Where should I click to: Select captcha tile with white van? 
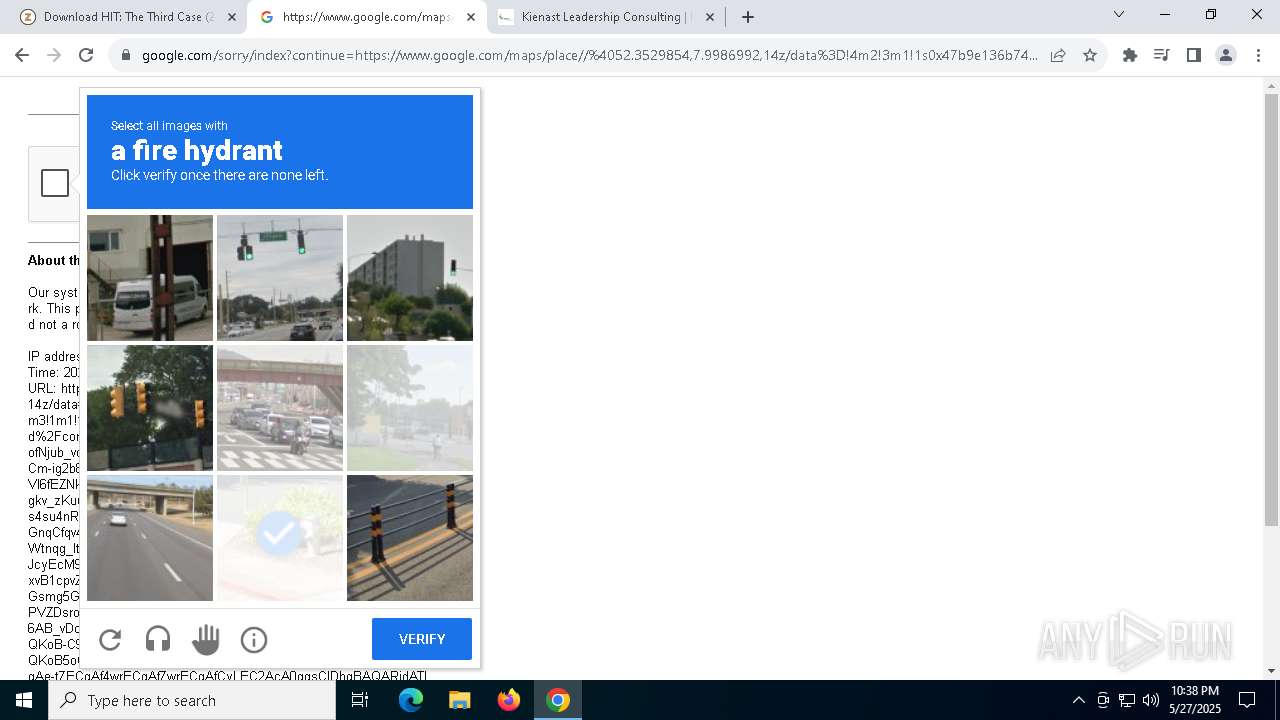(x=150, y=278)
